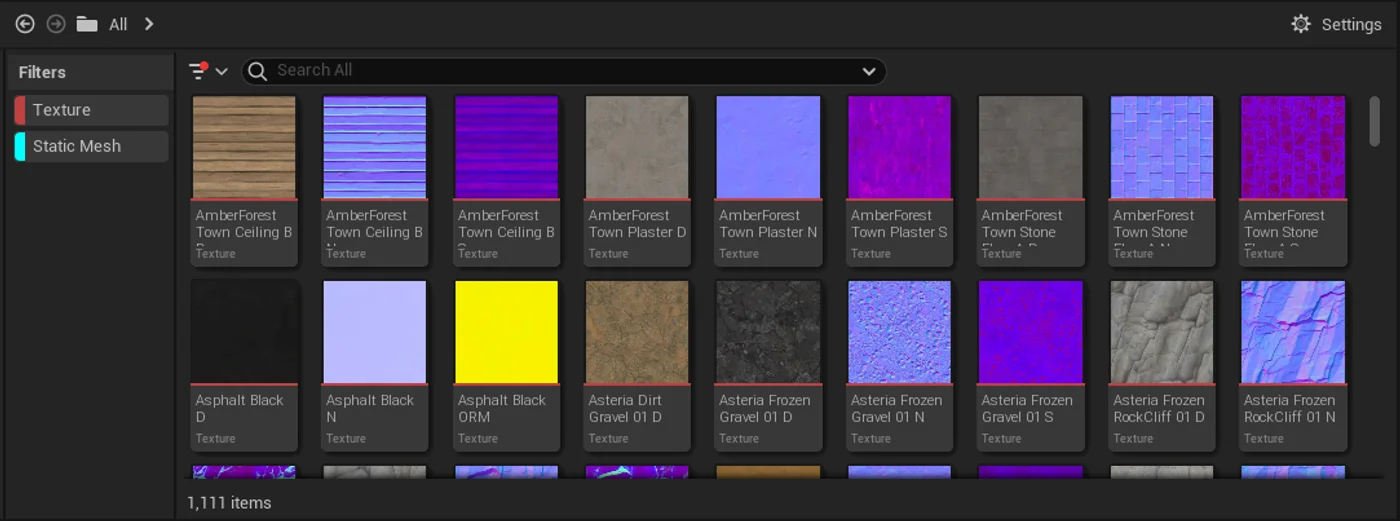This screenshot has height=521, width=1400.
Task: Select the AmberForest Town Plaster D texture
Action: pos(637,180)
